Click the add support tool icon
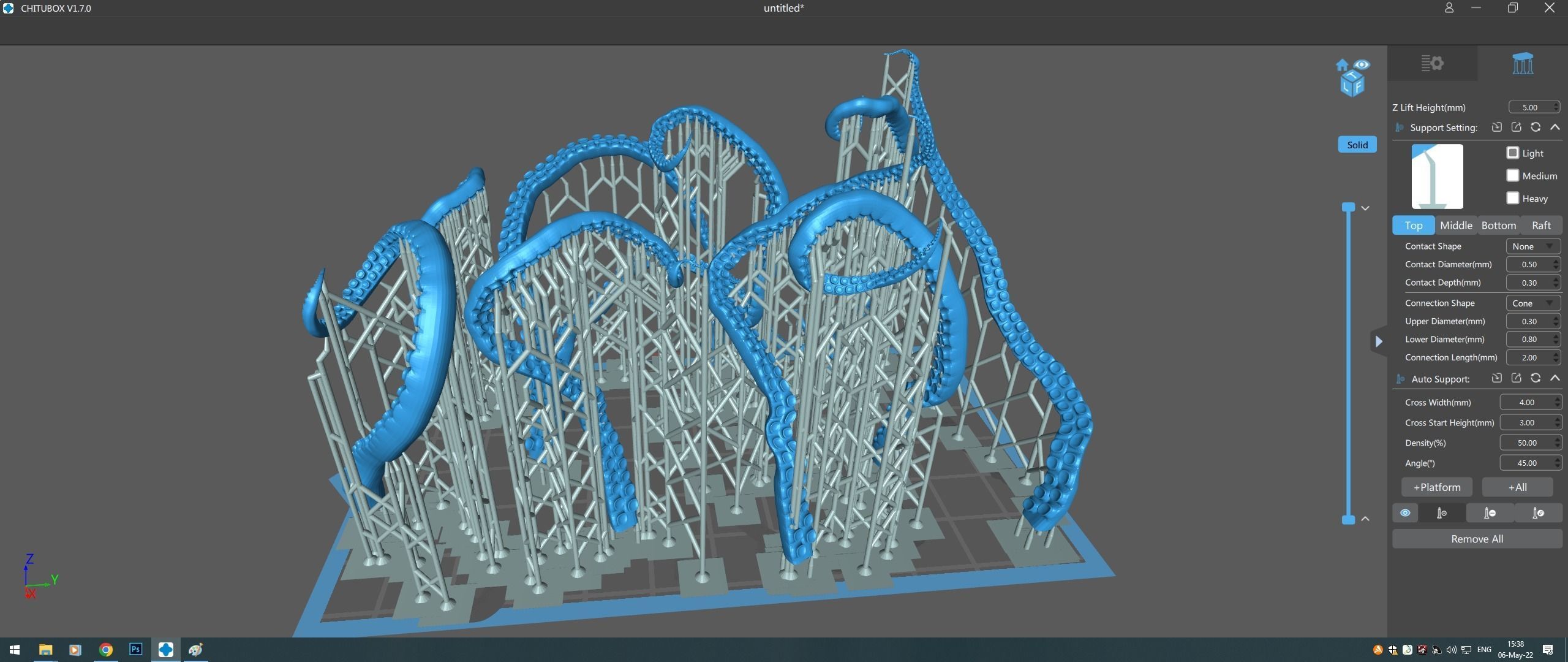1568x662 pixels. pos(1441,513)
